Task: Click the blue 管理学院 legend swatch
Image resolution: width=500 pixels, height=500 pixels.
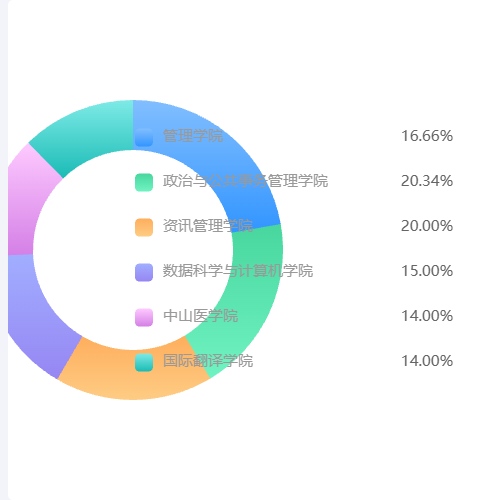Action: [144, 137]
